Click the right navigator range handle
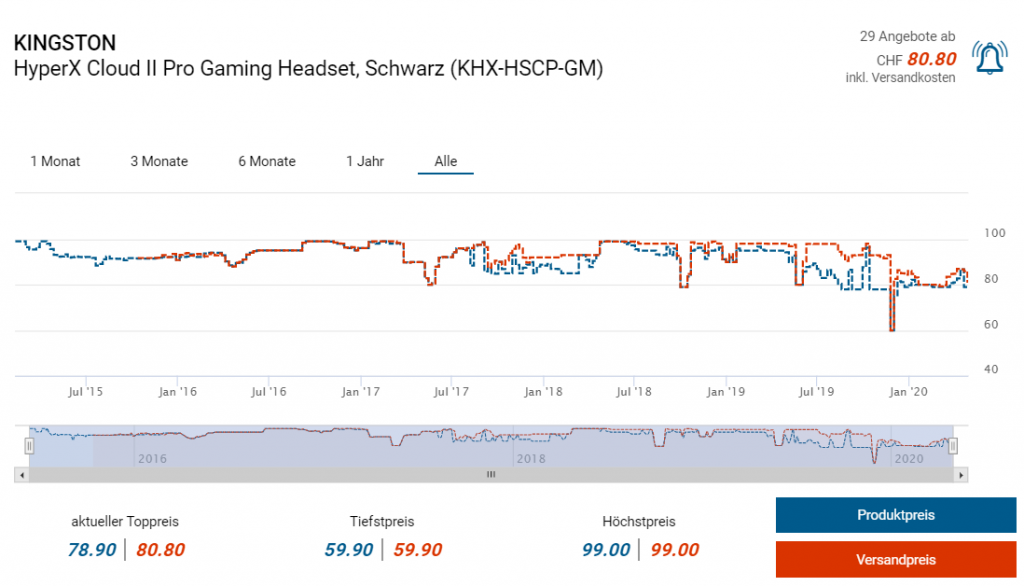The image size is (1024, 586). 953,445
